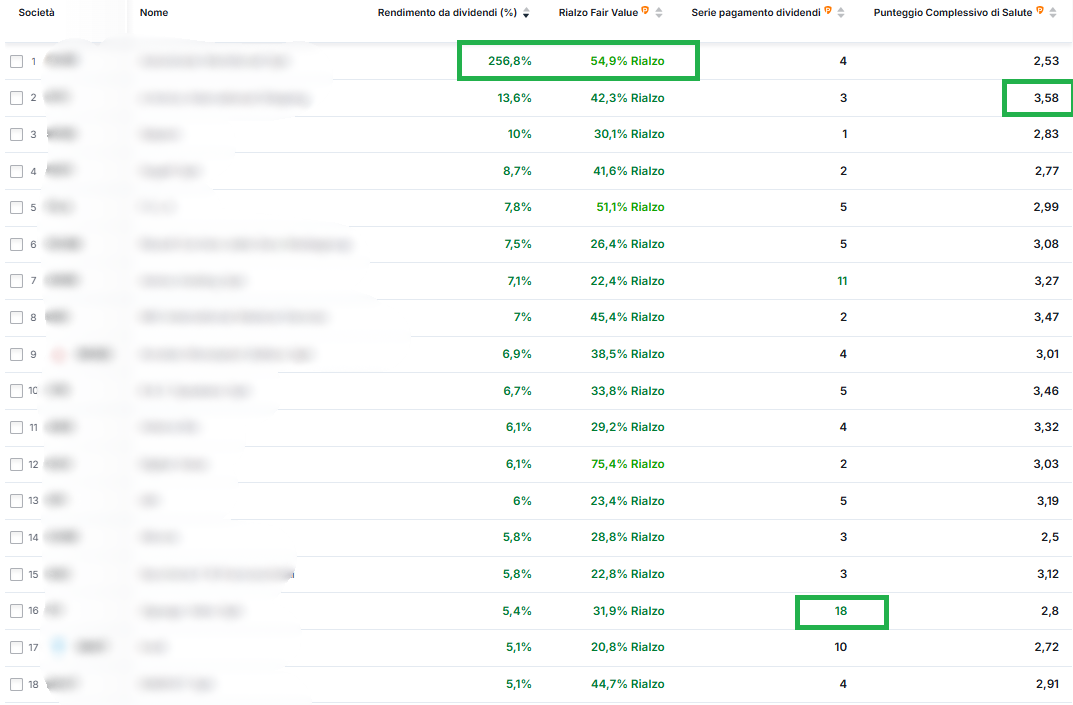
Task: Click the 256,8% dividend yield value
Action: point(510,61)
